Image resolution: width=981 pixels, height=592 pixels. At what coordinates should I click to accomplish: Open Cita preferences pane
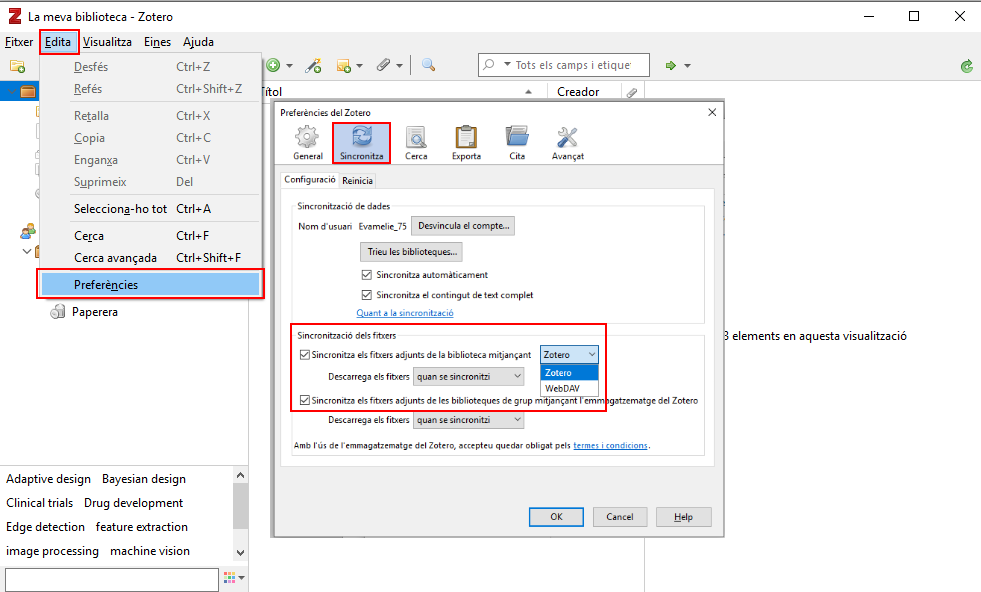[517, 143]
